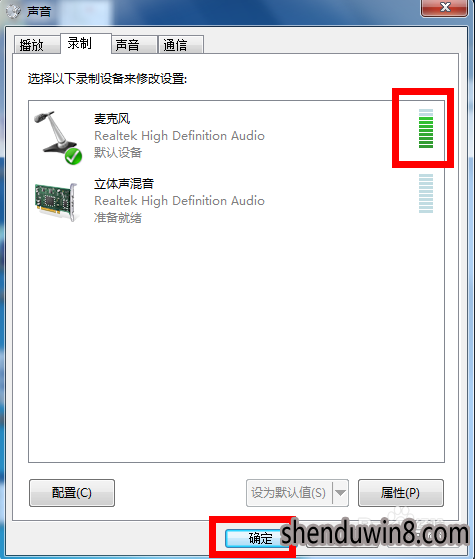Screen dimensions: 475x559
Task: Close the 声音 dialog window
Action: click(x=444, y=7)
